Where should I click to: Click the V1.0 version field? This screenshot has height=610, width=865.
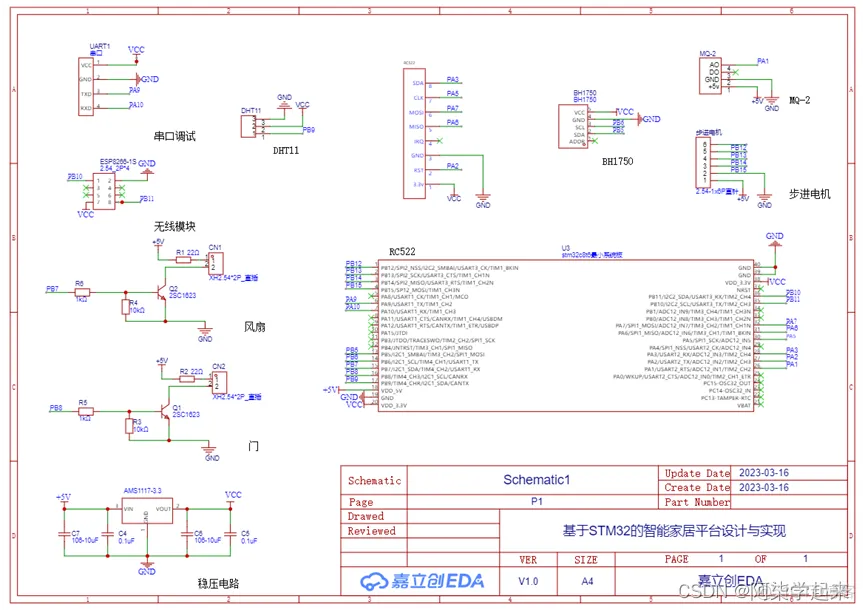coord(528,581)
